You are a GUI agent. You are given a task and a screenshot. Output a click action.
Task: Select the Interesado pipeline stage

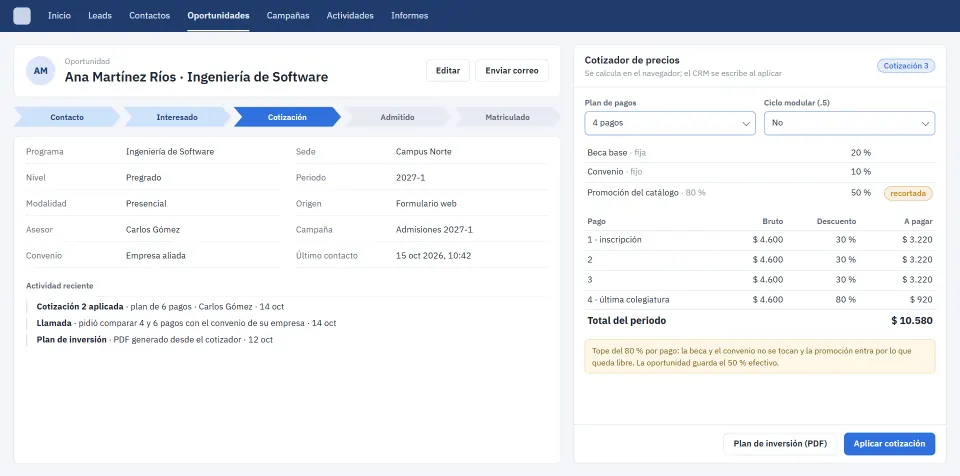[x=177, y=117]
